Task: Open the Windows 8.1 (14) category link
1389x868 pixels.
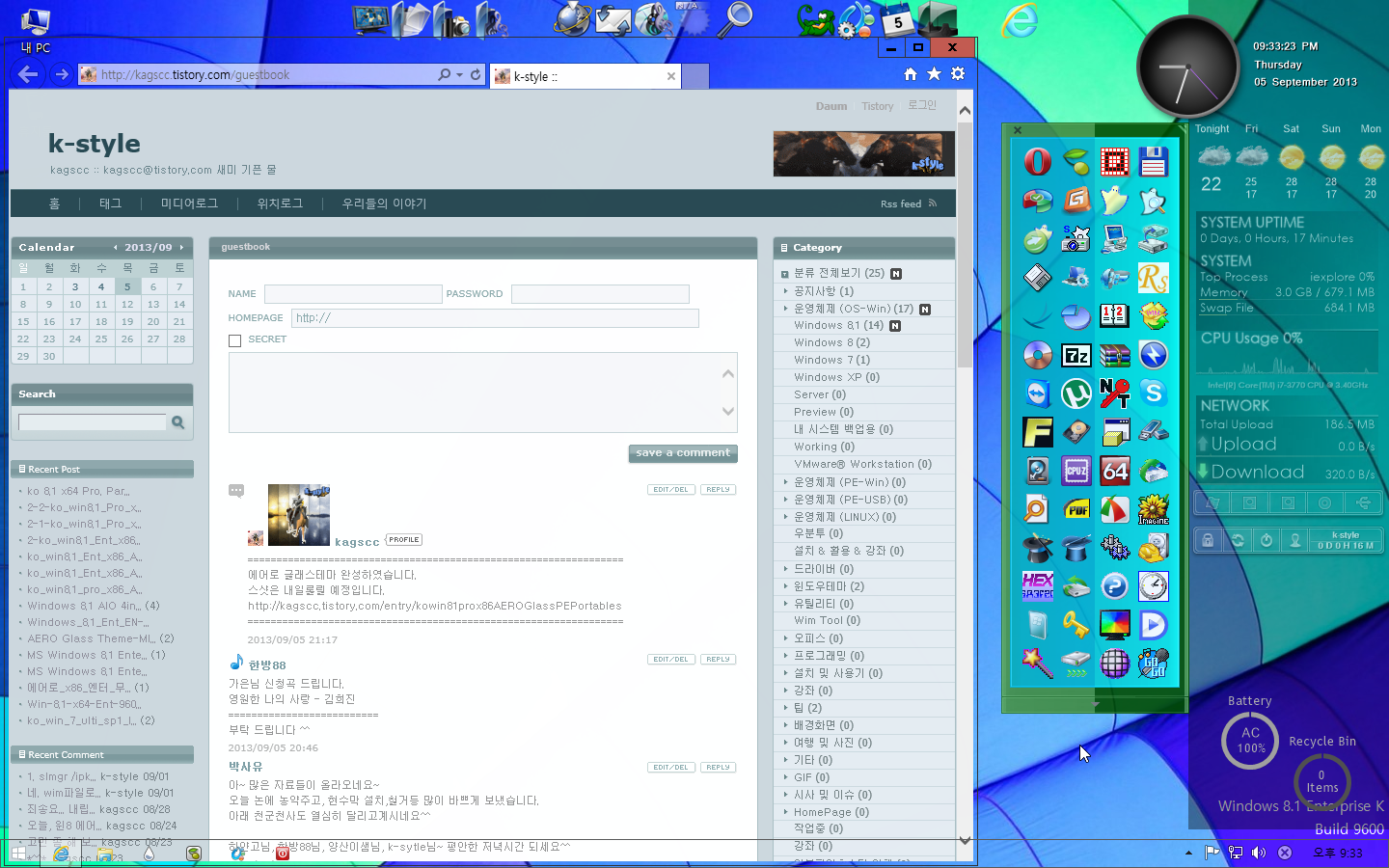Action: pos(838,326)
